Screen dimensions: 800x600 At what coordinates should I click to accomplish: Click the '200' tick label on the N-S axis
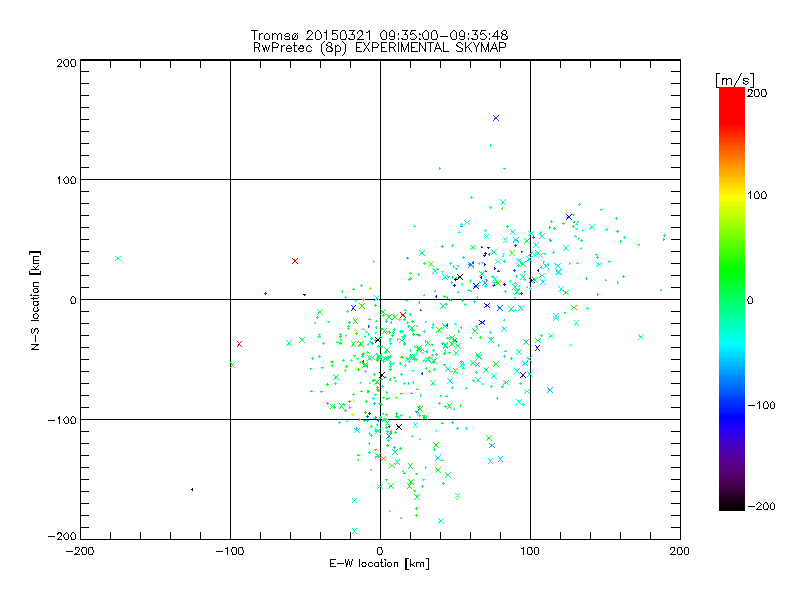point(66,63)
